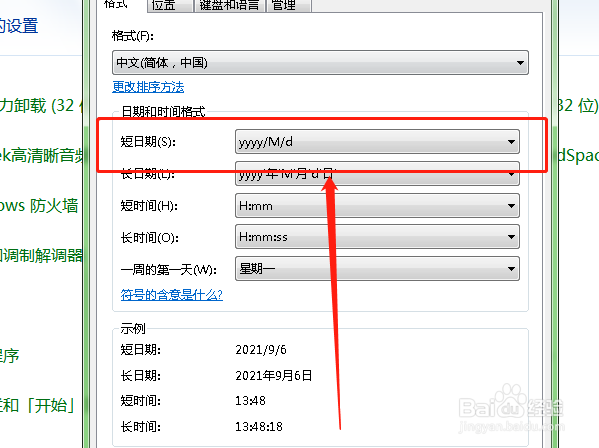Open the 短时间 dropdown showing H:mm
This screenshot has width=599, height=448.
pos(377,206)
